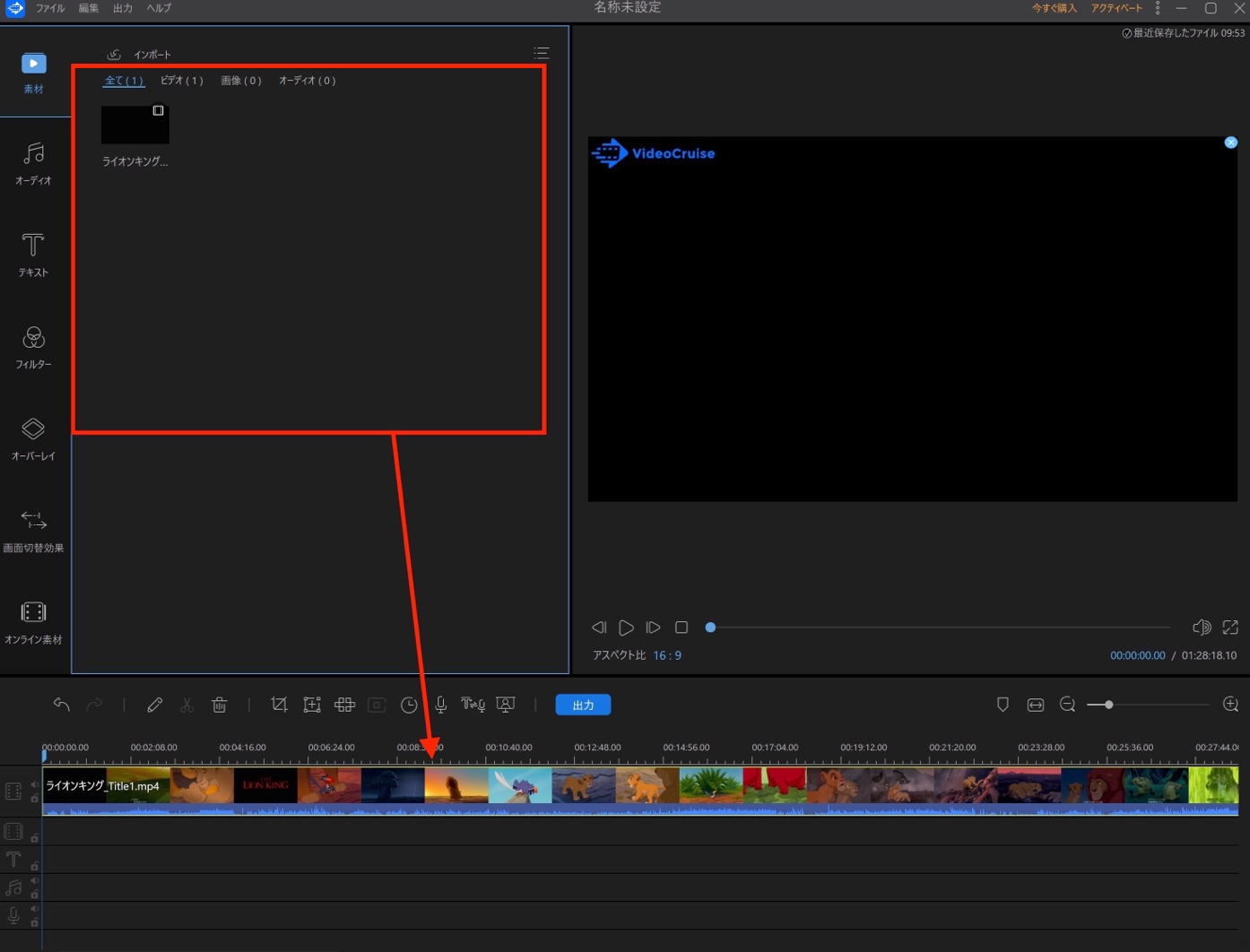Zoom out the timeline with minus magnifier
1250x952 pixels.
click(1067, 705)
